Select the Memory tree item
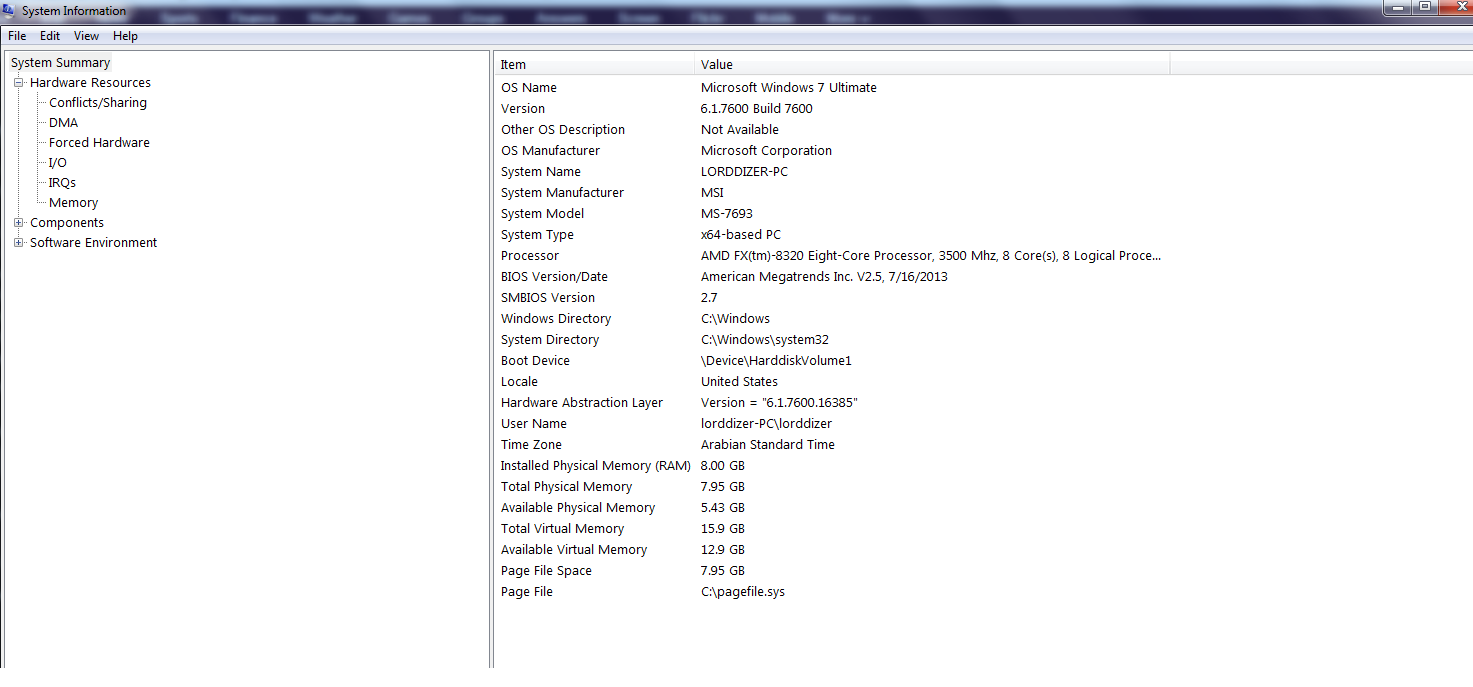 pyautogui.click(x=73, y=203)
